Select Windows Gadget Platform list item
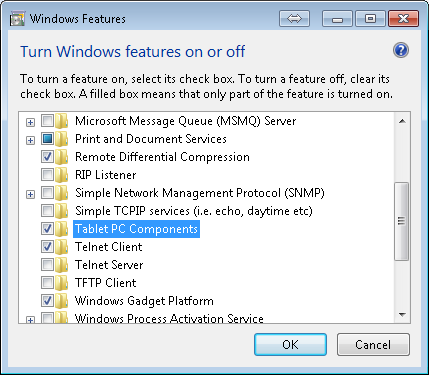429x375 pixels. pyautogui.click(x=144, y=301)
